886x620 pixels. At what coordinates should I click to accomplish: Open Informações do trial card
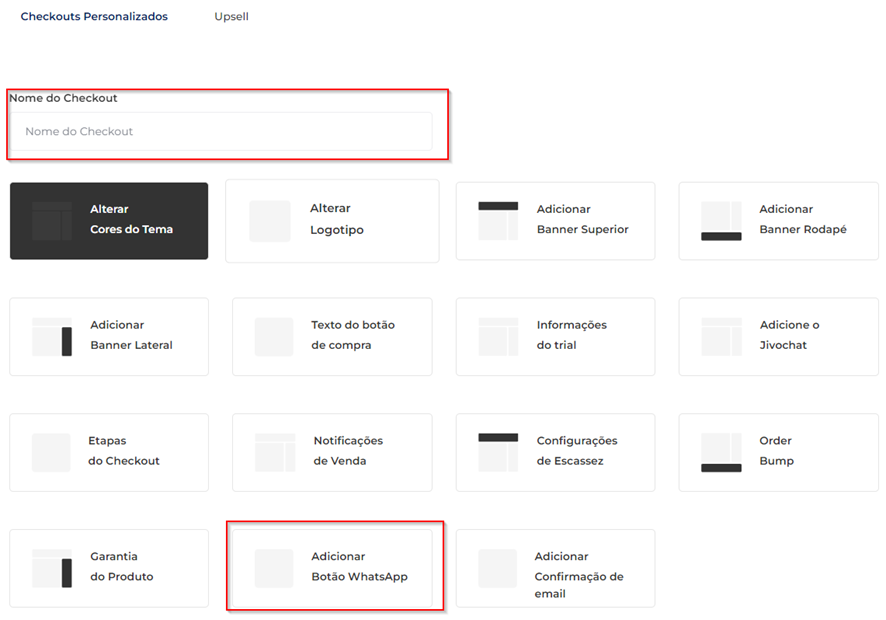tap(555, 337)
